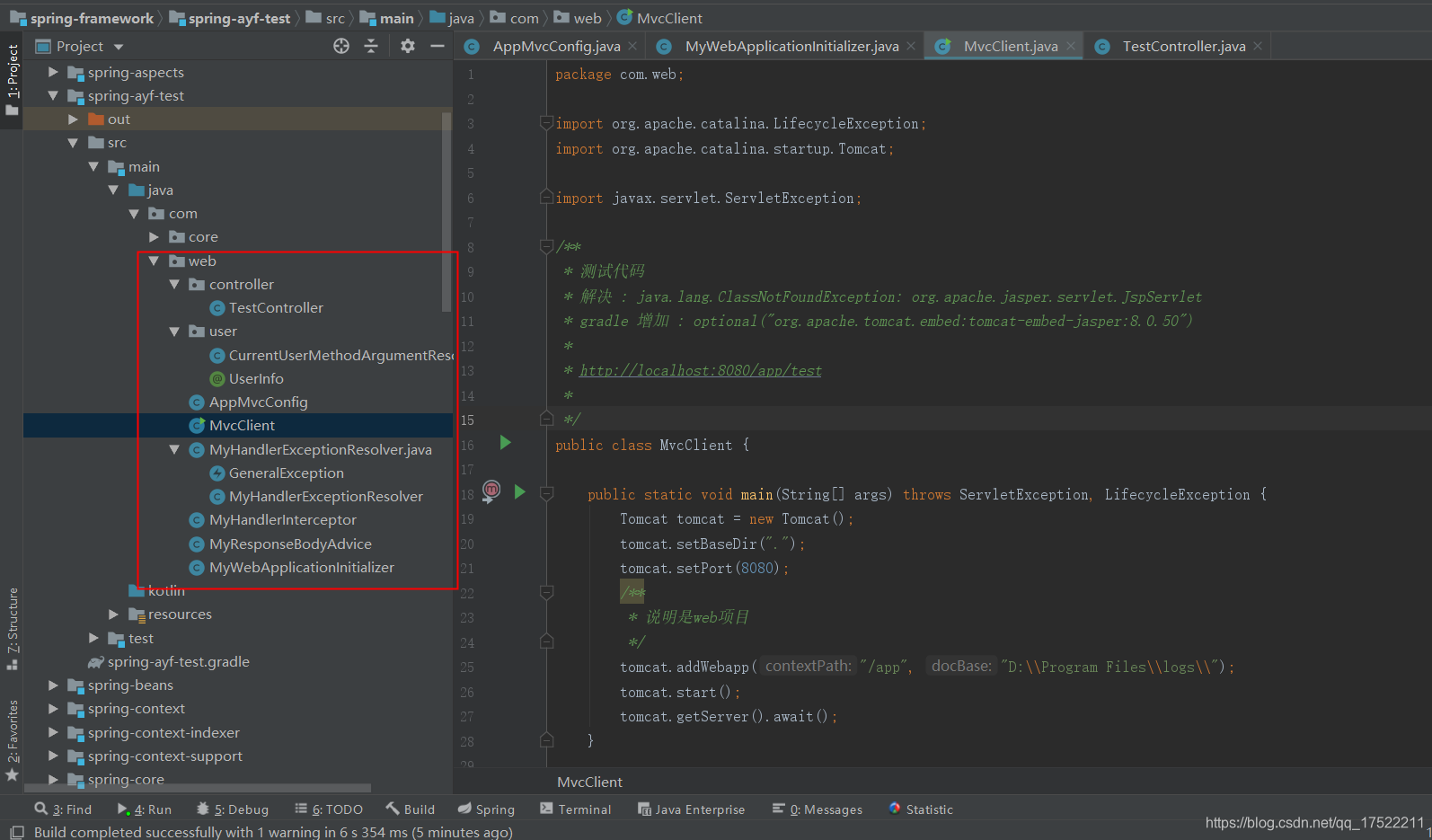The image size is (1432, 840).
Task: Open the localhost:8080/app/test link
Action: click(701, 370)
